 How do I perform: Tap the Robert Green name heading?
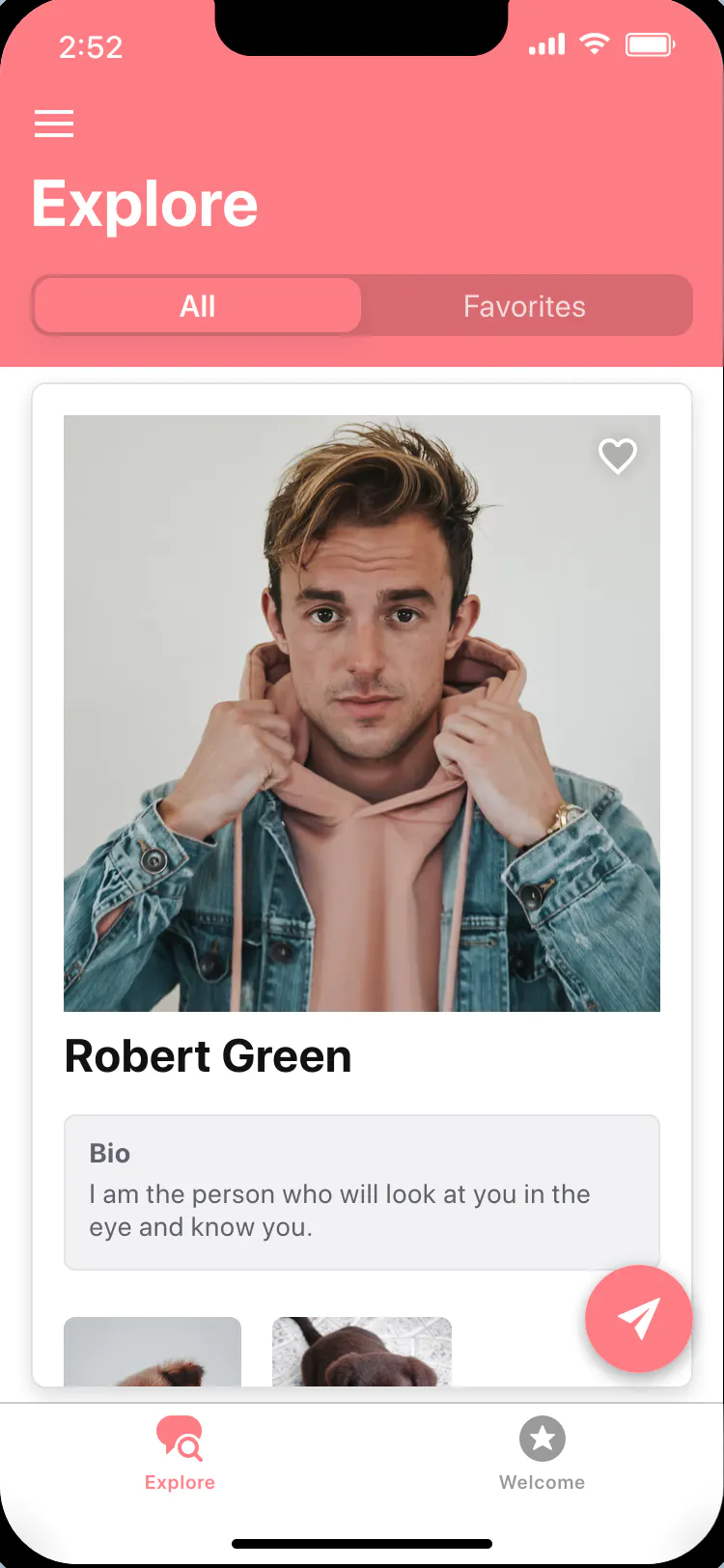point(208,1056)
